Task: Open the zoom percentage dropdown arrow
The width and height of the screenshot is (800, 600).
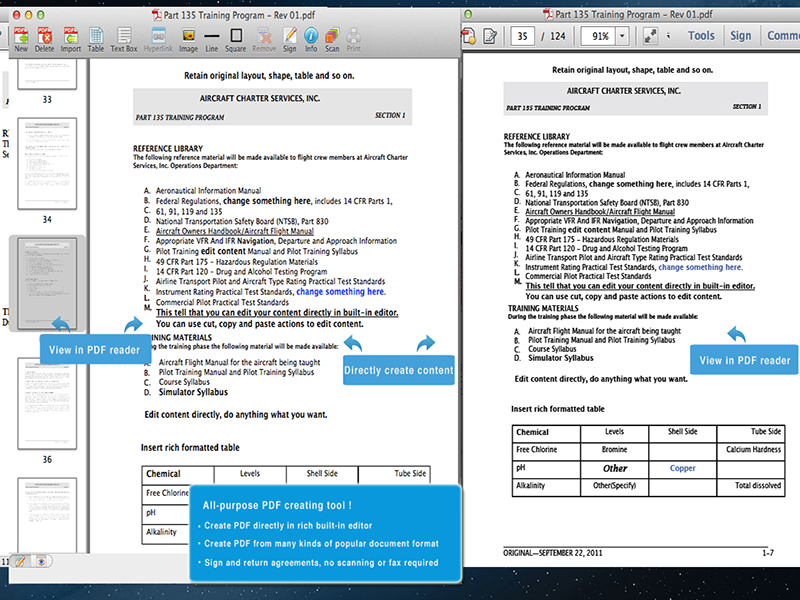Action: point(622,36)
